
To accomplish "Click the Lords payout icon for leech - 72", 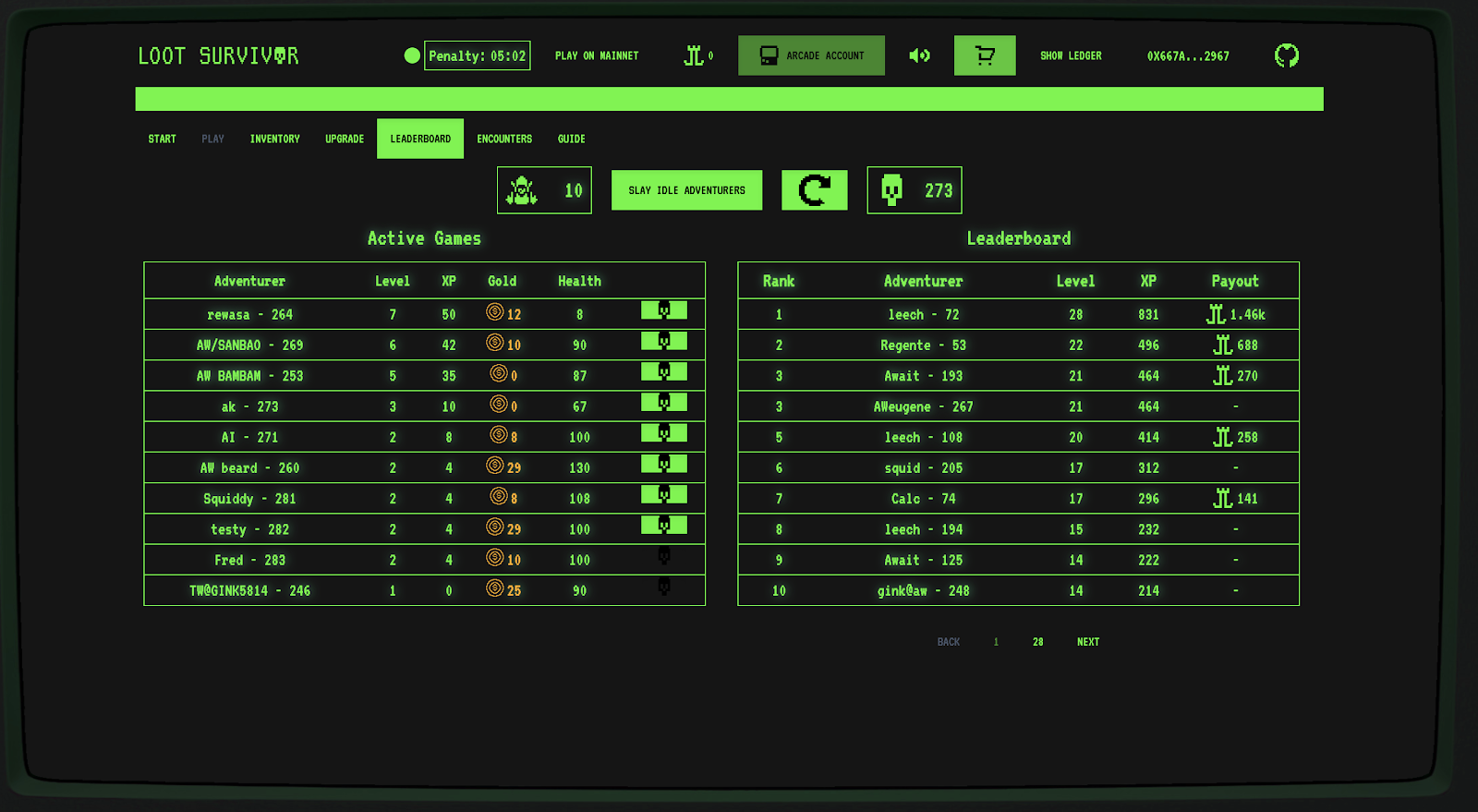I will point(1216,314).
